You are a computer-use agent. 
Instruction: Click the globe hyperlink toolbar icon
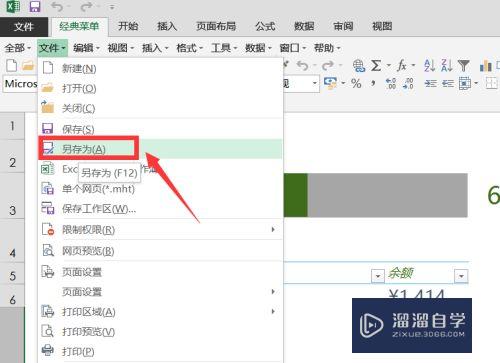point(359,66)
